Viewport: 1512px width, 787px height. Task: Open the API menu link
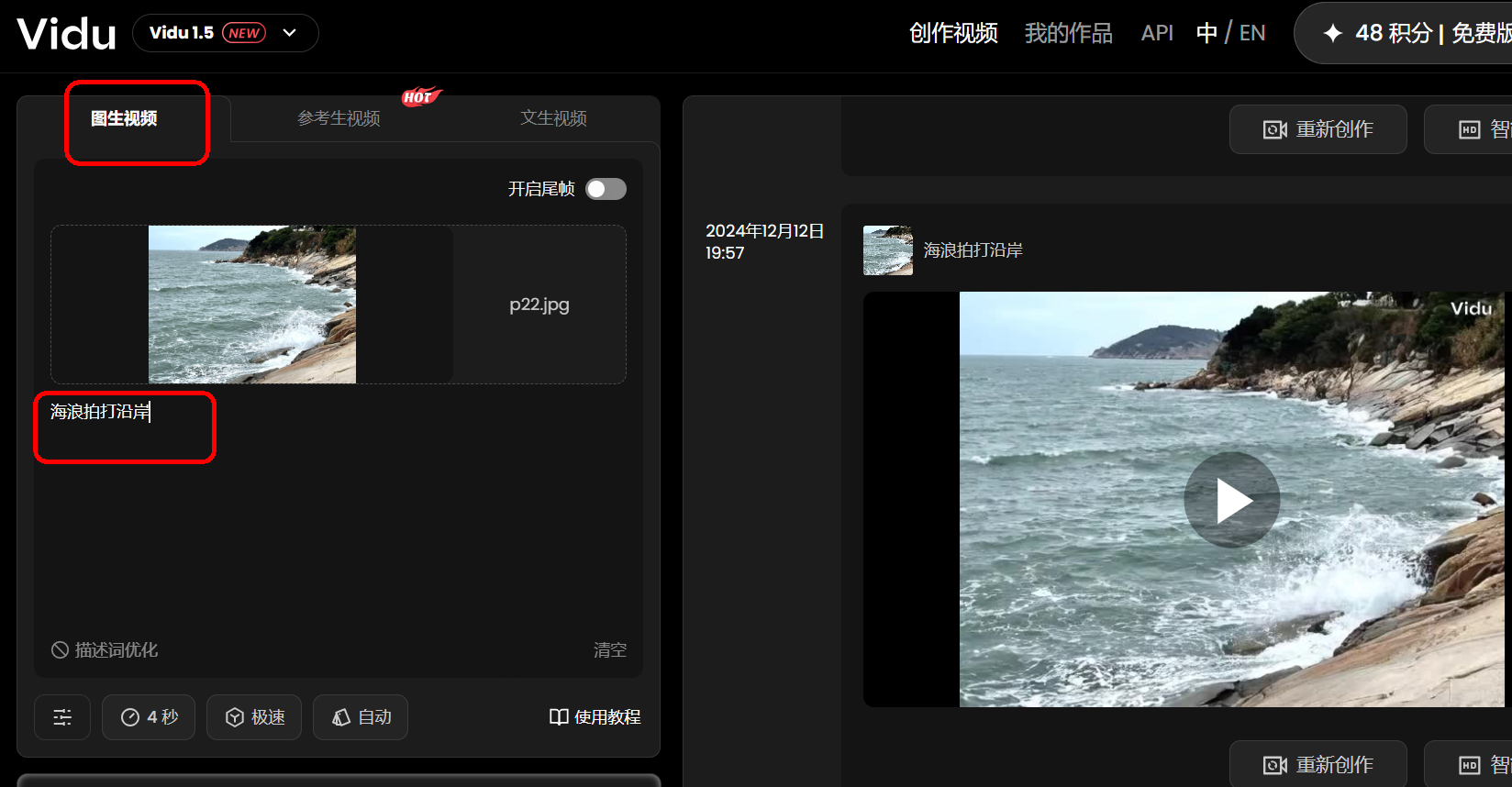coord(1157,33)
